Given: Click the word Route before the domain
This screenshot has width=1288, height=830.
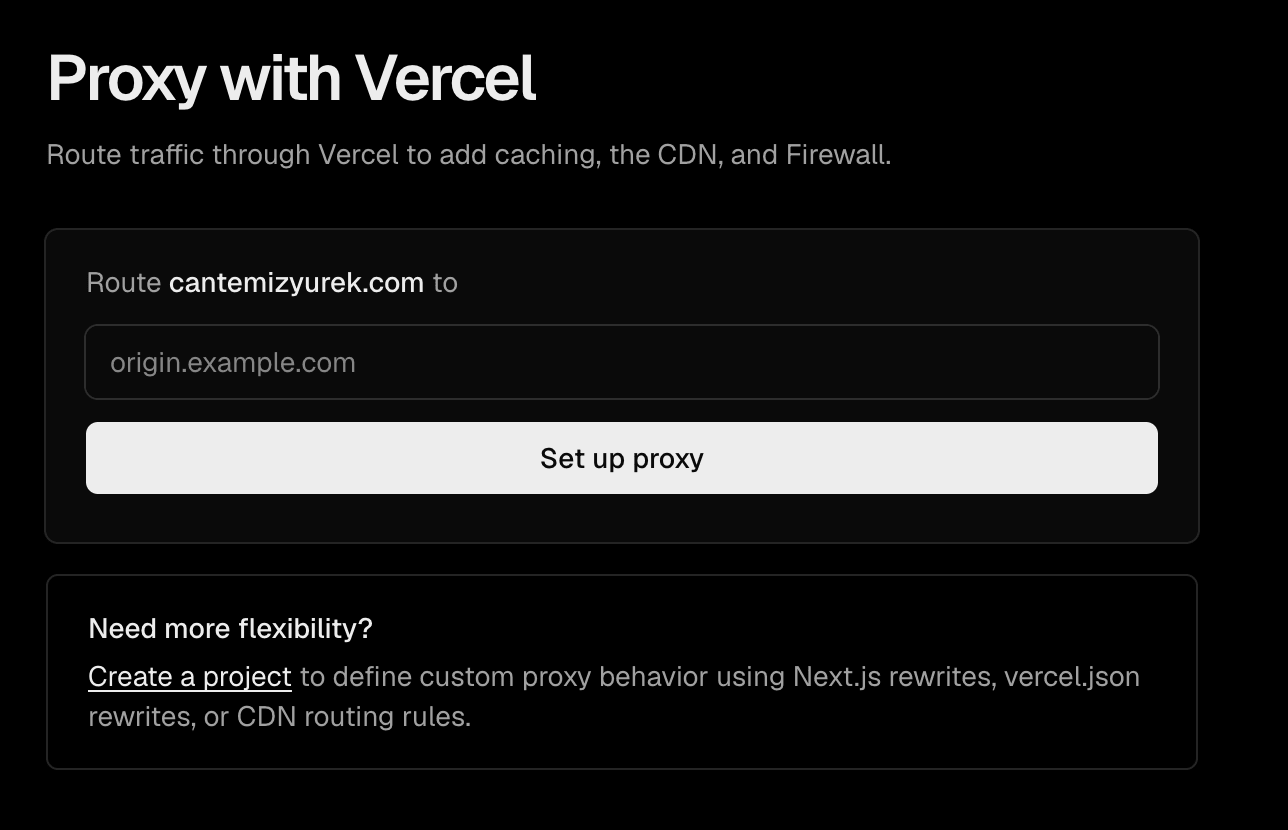Looking at the screenshot, I should click(124, 283).
